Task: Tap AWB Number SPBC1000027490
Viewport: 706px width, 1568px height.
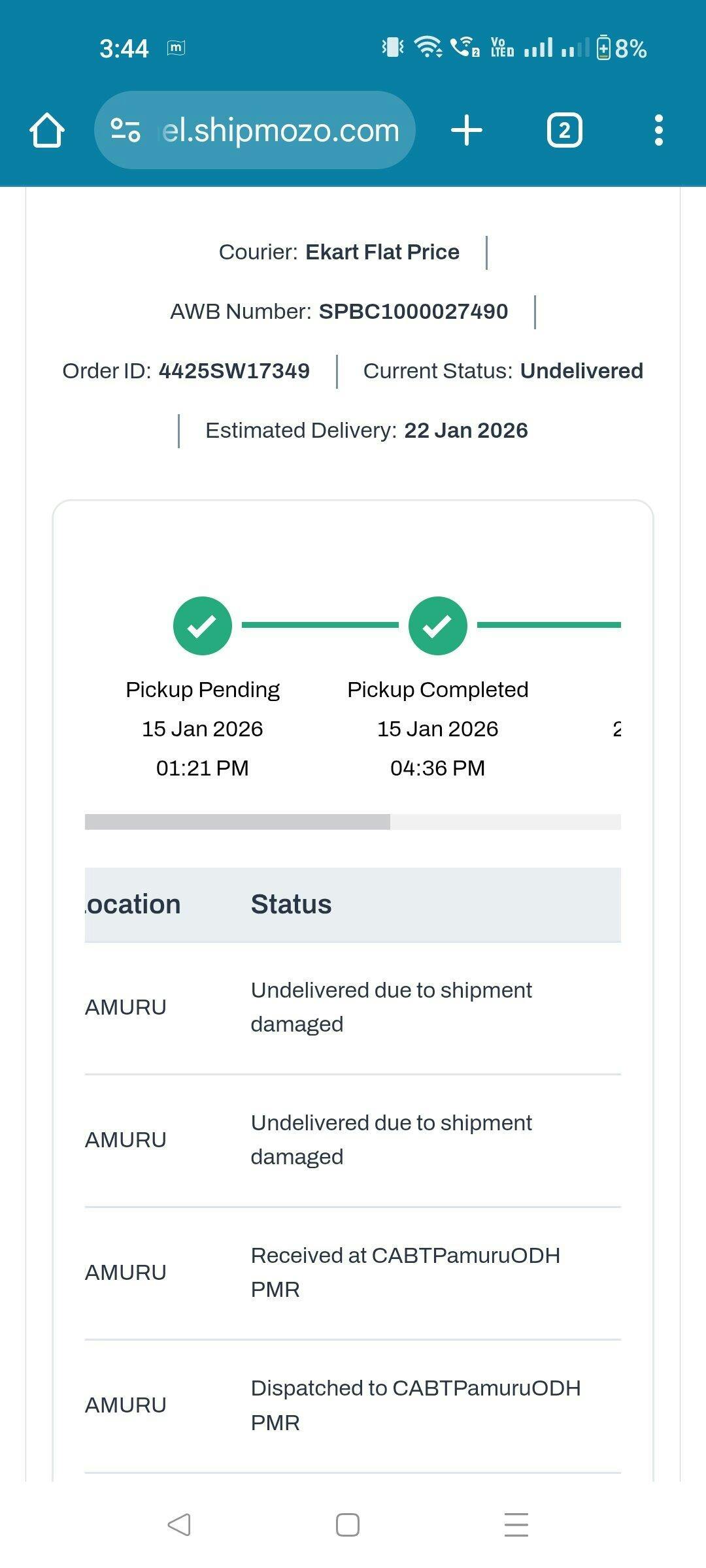Action: pyautogui.click(x=412, y=312)
